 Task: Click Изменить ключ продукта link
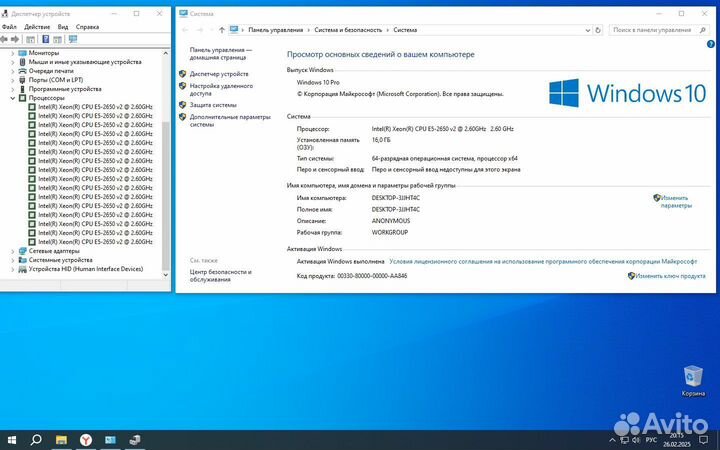click(x=670, y=275)
